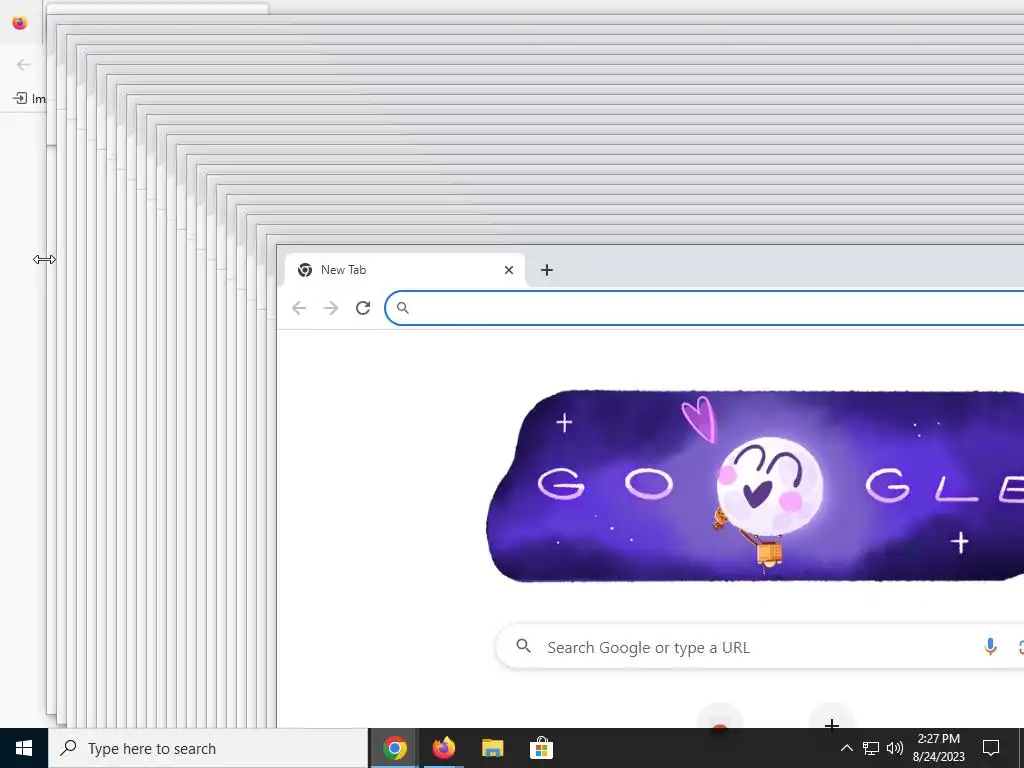Go back in Chrome

(299, 308)
